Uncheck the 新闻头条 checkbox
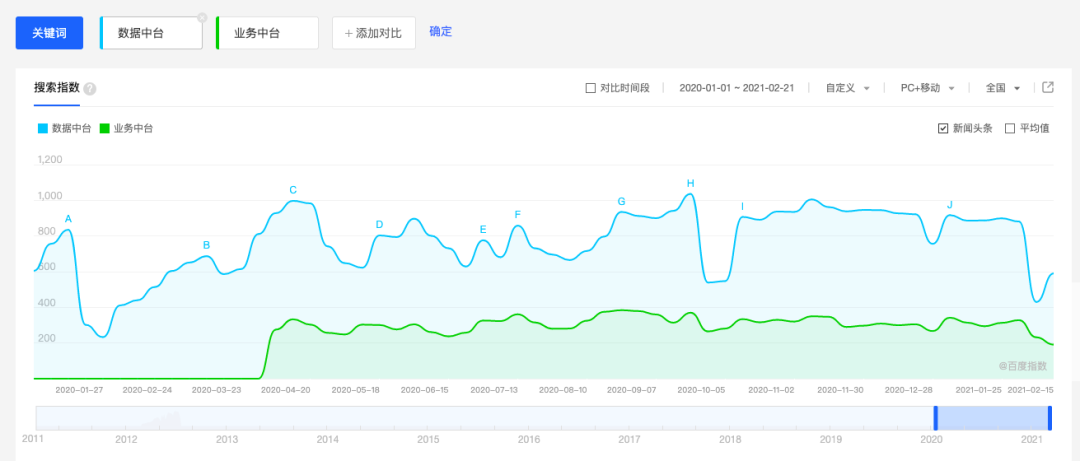Screen dimensions: 1080x461 pyautogui.click(x=943, y=128)
